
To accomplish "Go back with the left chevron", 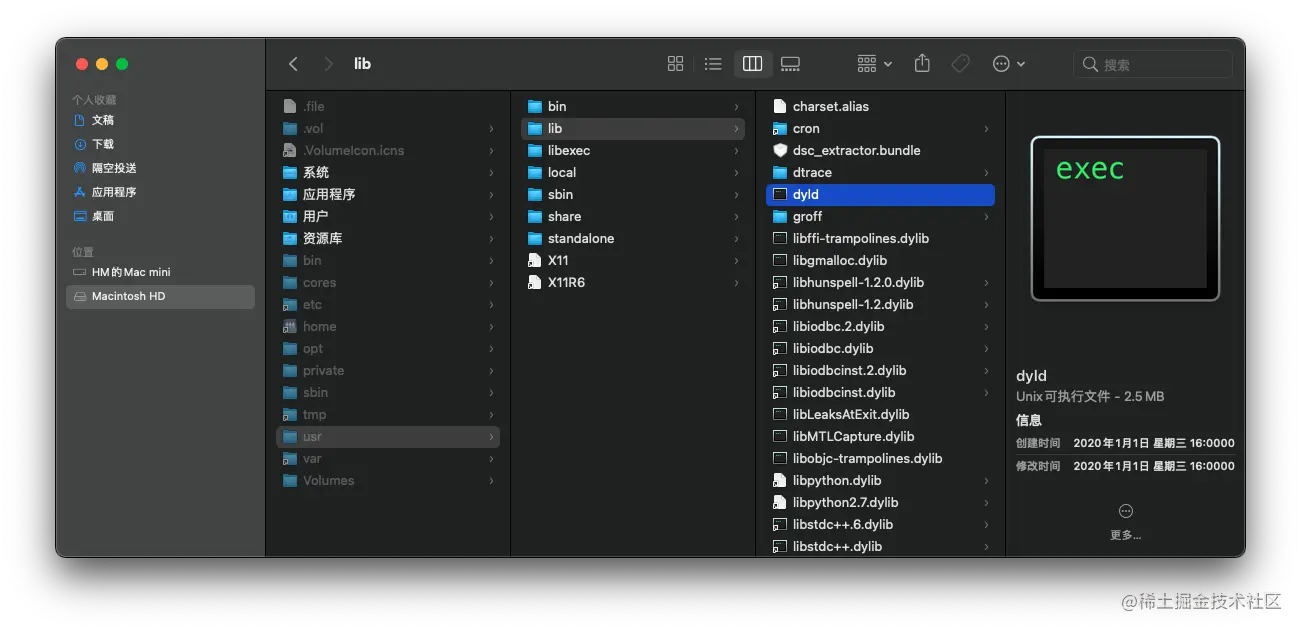I will point(293,64).
